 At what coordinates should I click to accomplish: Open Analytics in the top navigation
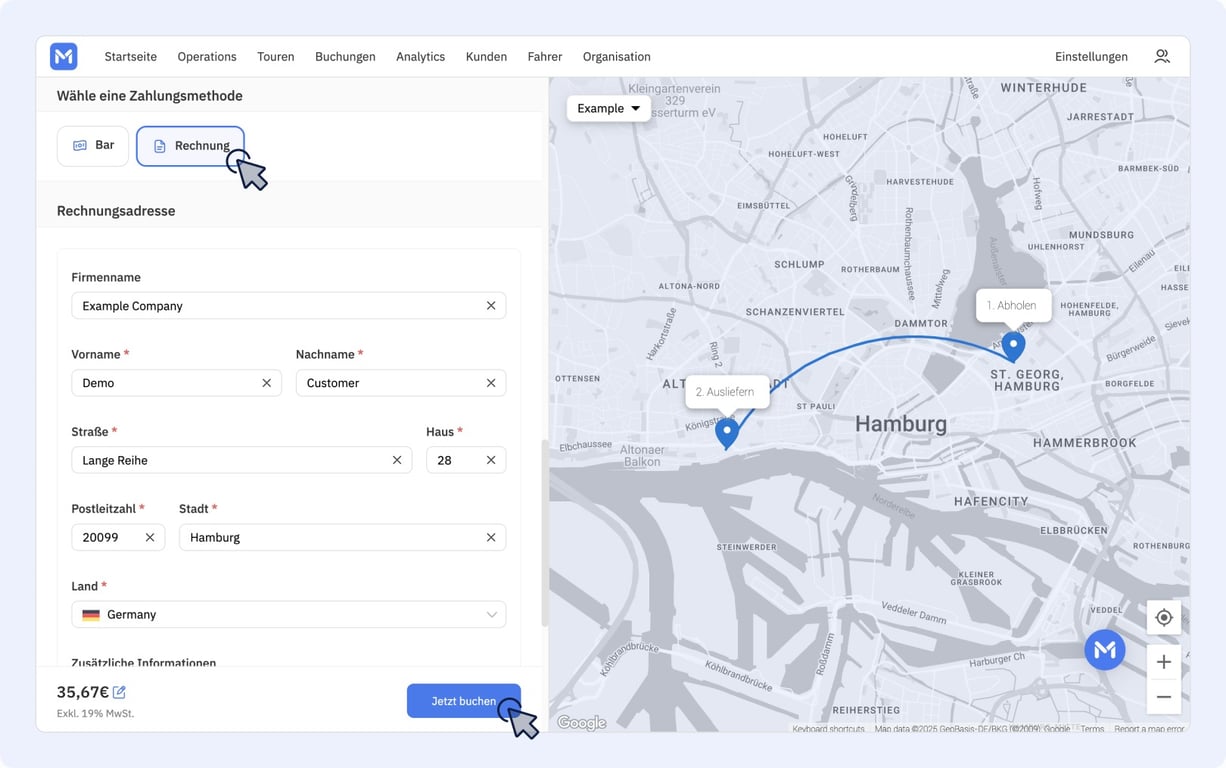click(420, 57)
